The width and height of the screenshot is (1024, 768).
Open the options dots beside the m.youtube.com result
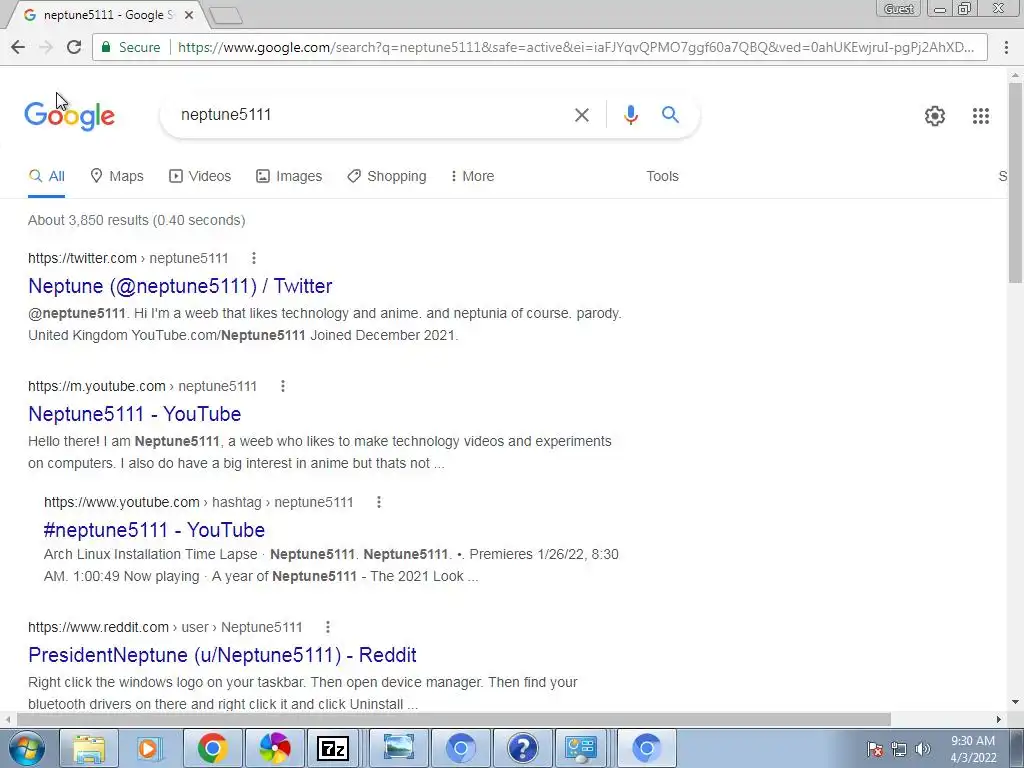tap(283, 386)
